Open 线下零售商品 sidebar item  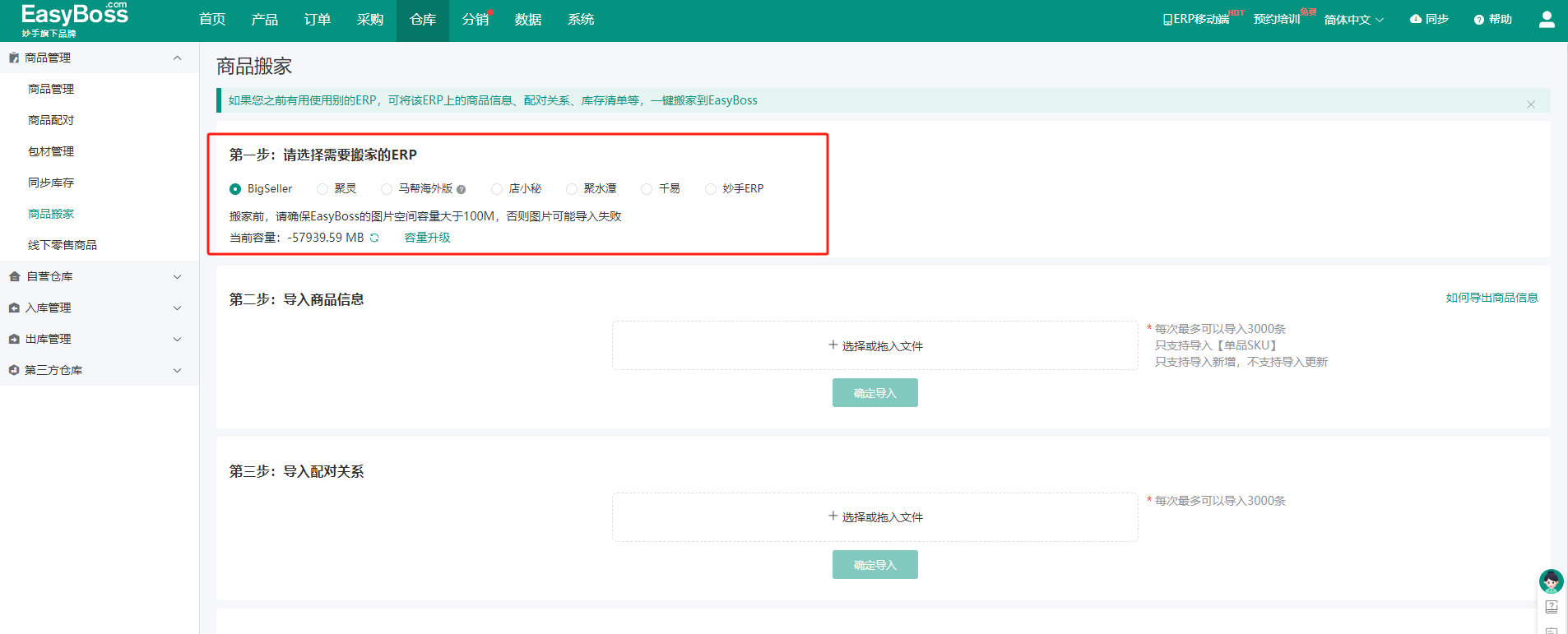pos(63,246)
